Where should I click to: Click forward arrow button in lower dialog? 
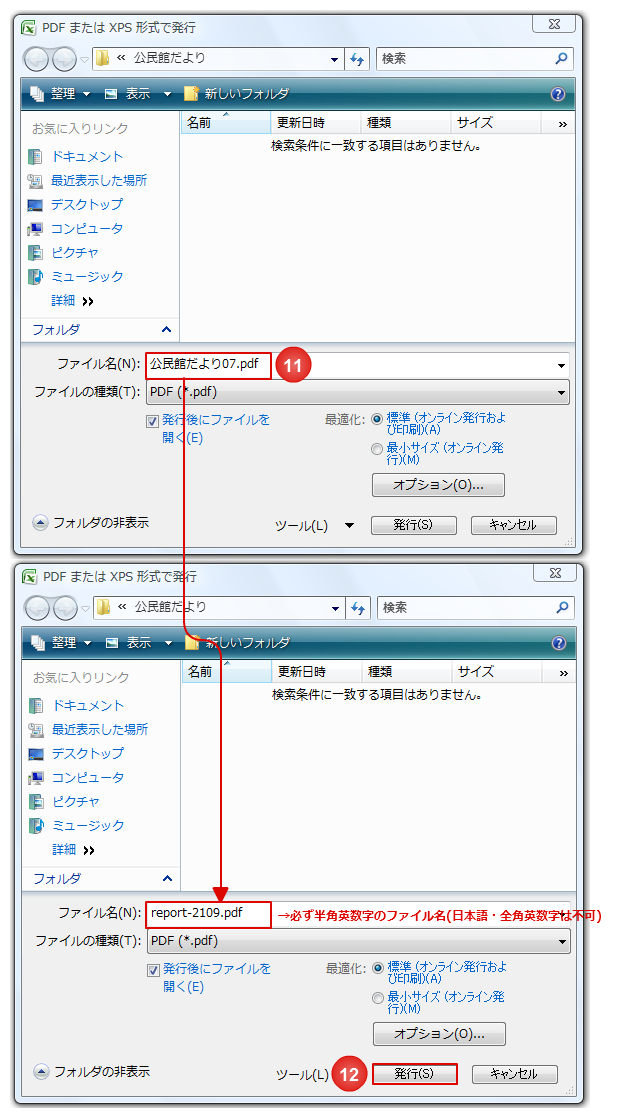65,607
